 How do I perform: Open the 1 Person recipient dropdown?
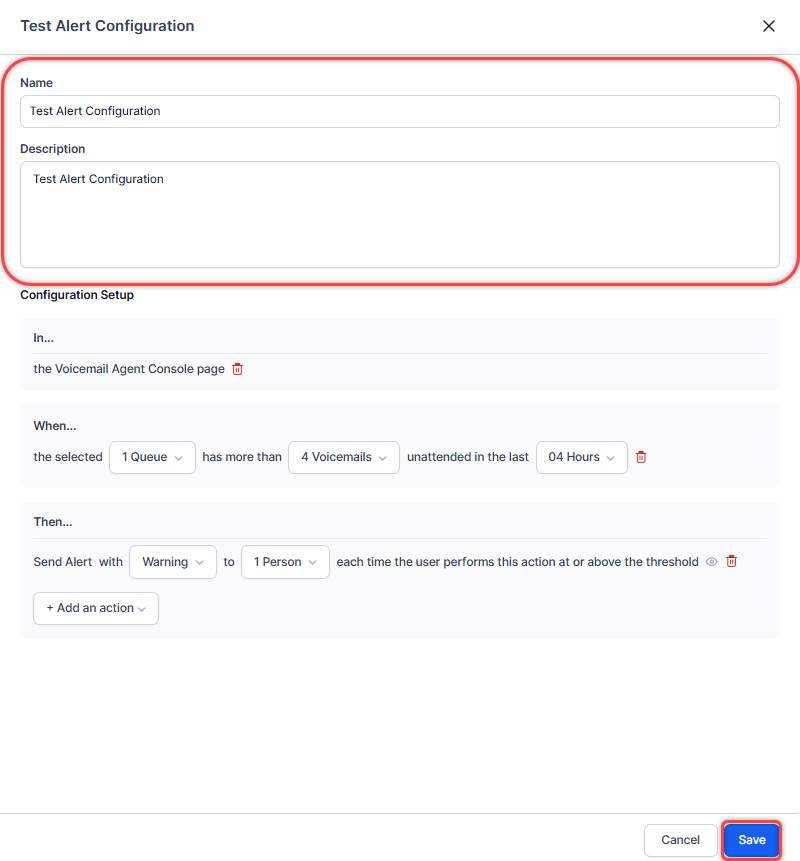tap(285, 562)
